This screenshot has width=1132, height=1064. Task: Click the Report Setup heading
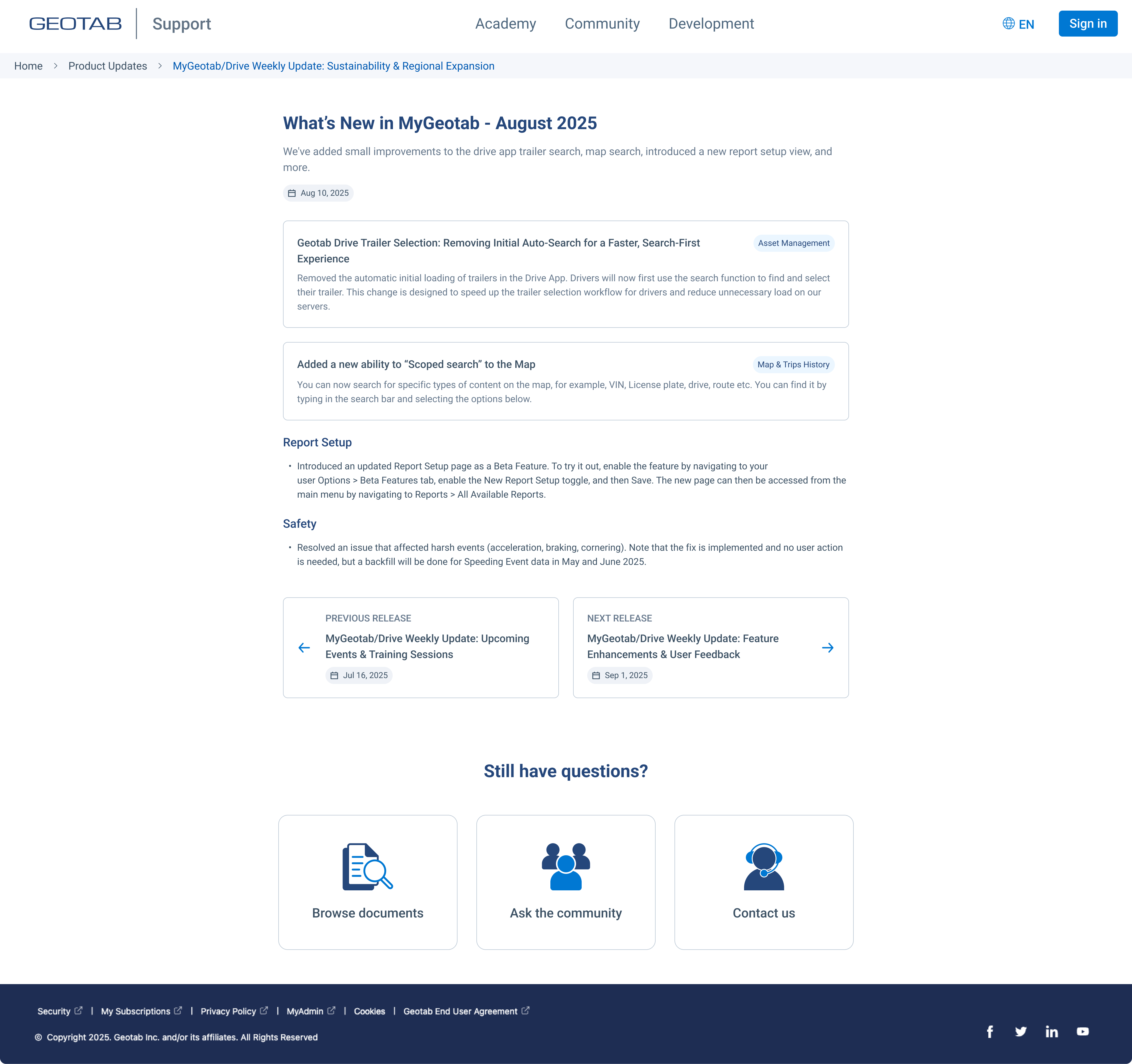pyautogui.click(x=317, y=443)
